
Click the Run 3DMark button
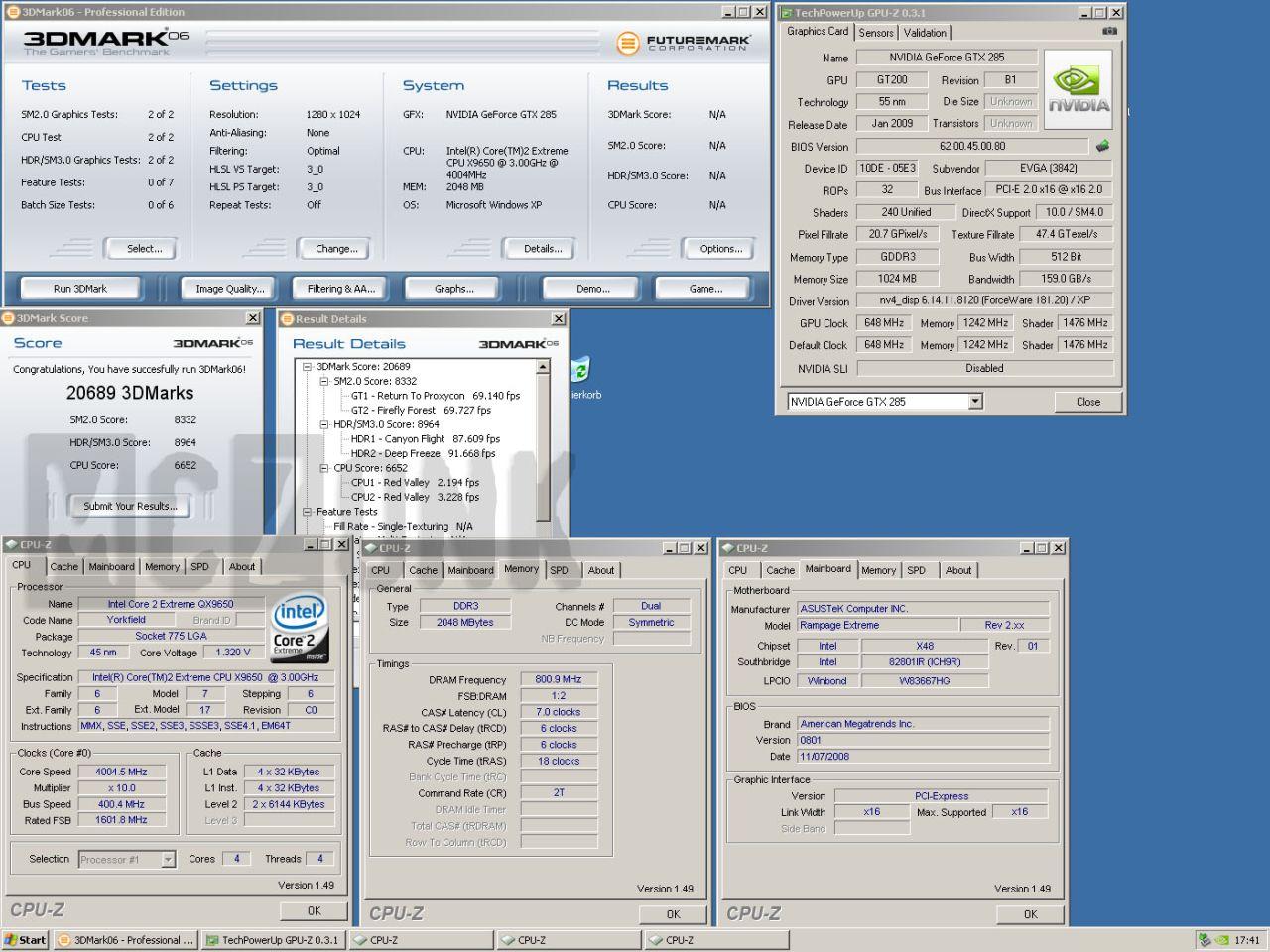click(x=80, y=289)
